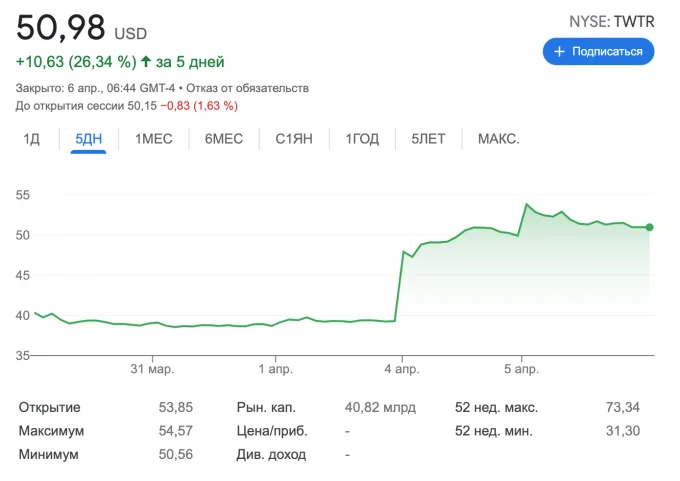Image resolution: width=680 pixels, height=481 pixels.
Task: Select the 5ДН time range tab
Action: (88, 139)
